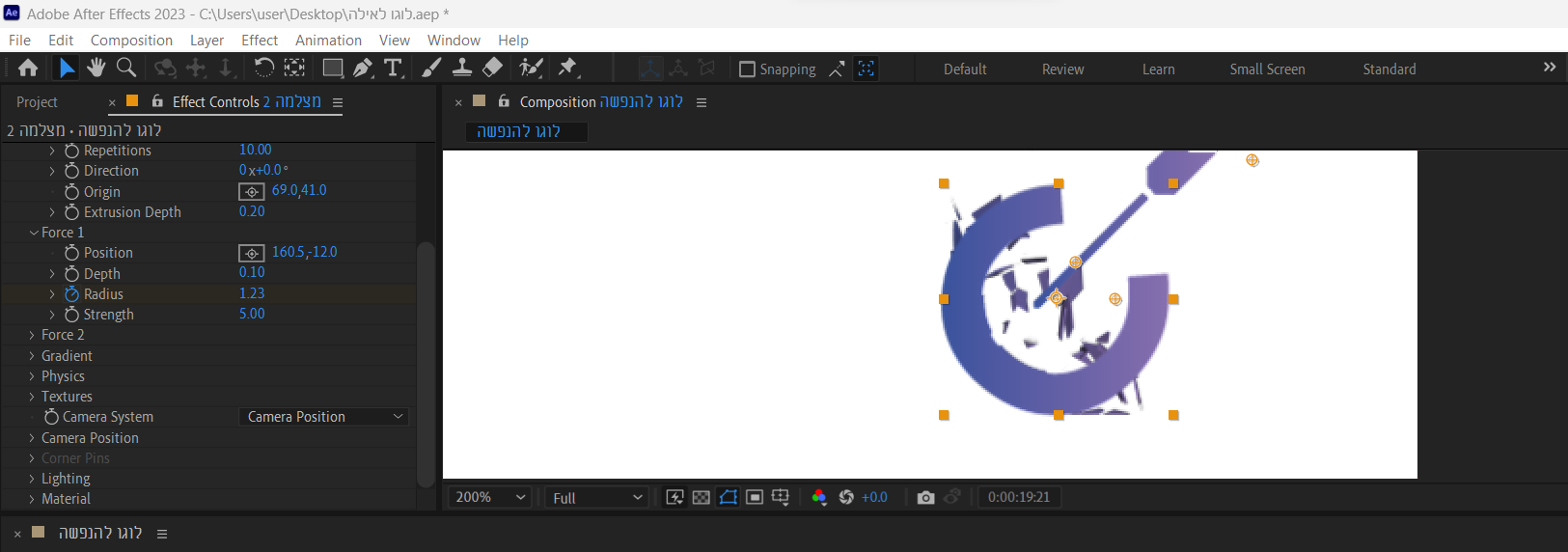
Task: Select the Puppet Pin tool
Action: click(568, 68)
